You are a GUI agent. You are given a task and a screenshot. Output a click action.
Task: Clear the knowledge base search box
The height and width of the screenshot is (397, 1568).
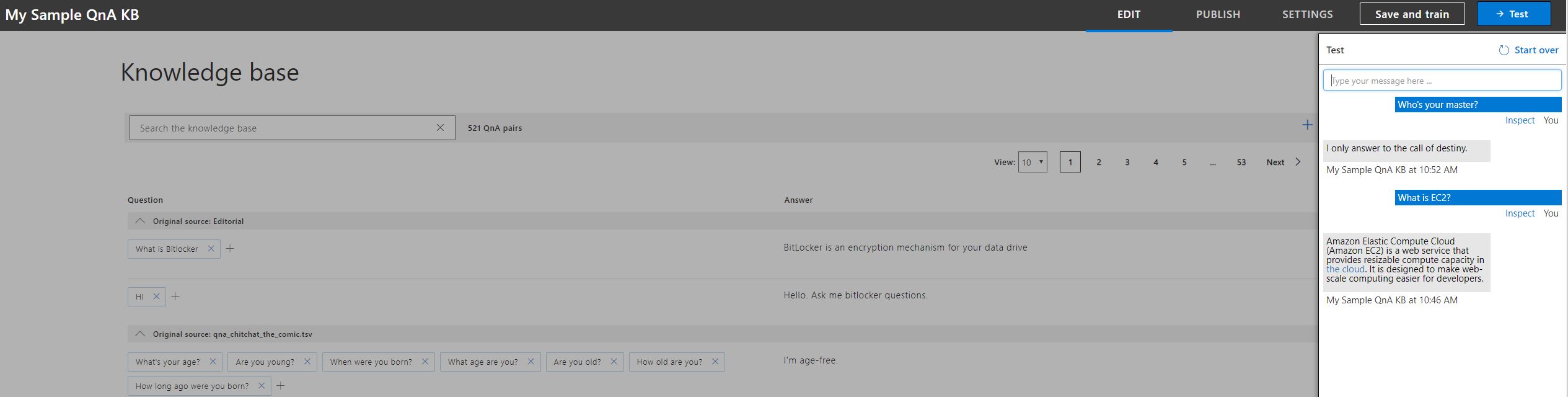tap(440, 128)
